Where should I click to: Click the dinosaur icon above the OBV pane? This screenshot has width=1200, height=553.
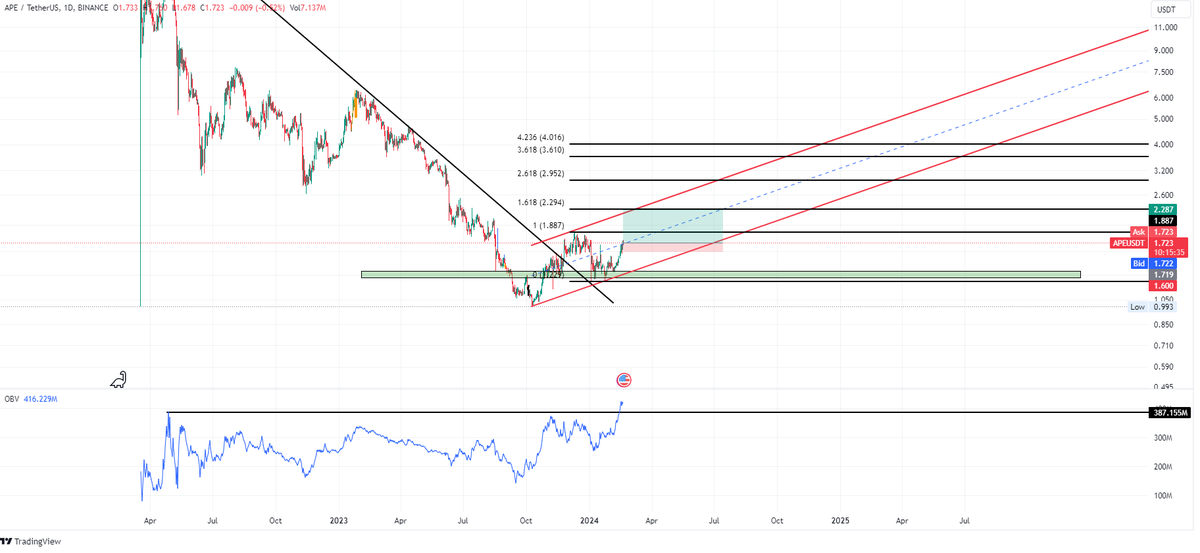pyautogui.click(x=119, y=379)
